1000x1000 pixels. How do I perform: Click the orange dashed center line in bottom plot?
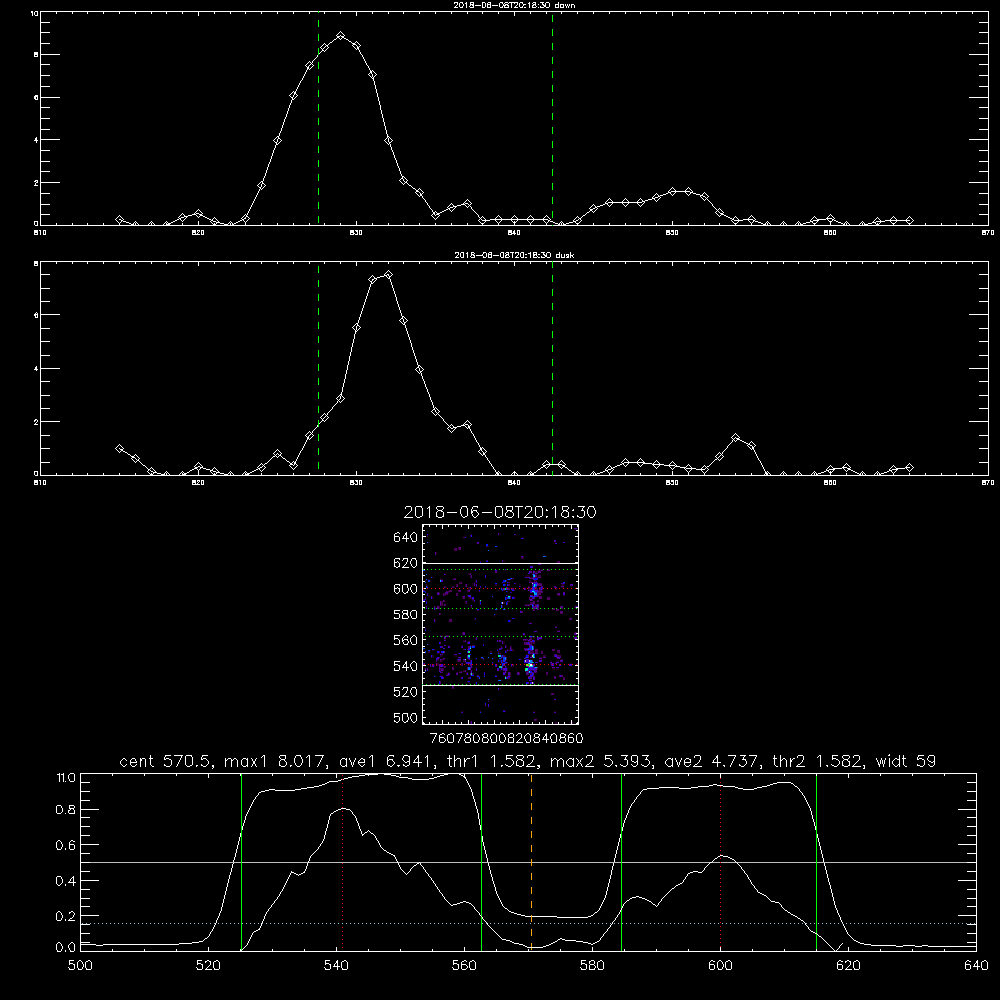(531, 862)
